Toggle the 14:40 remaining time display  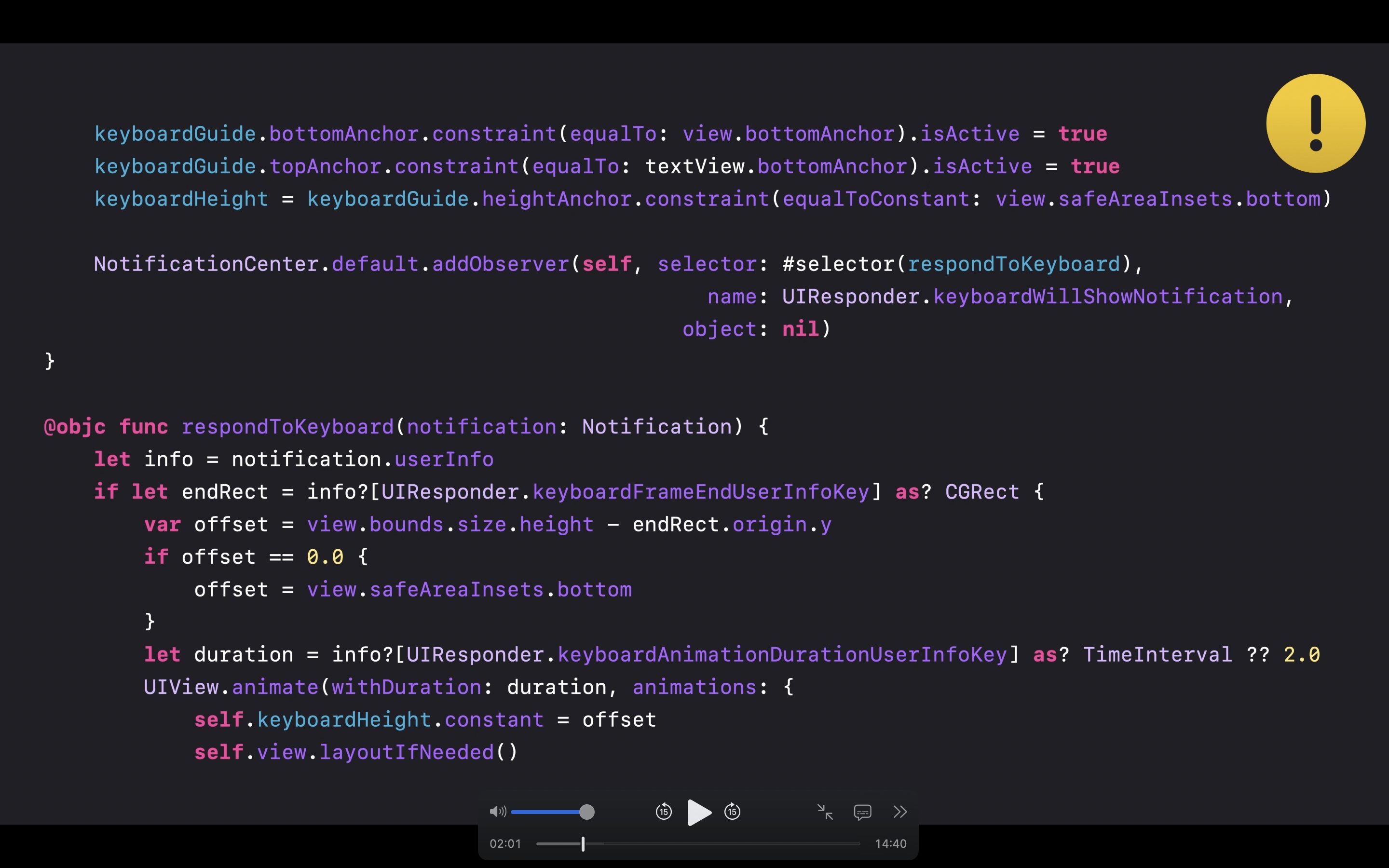[x=890, y=843]
